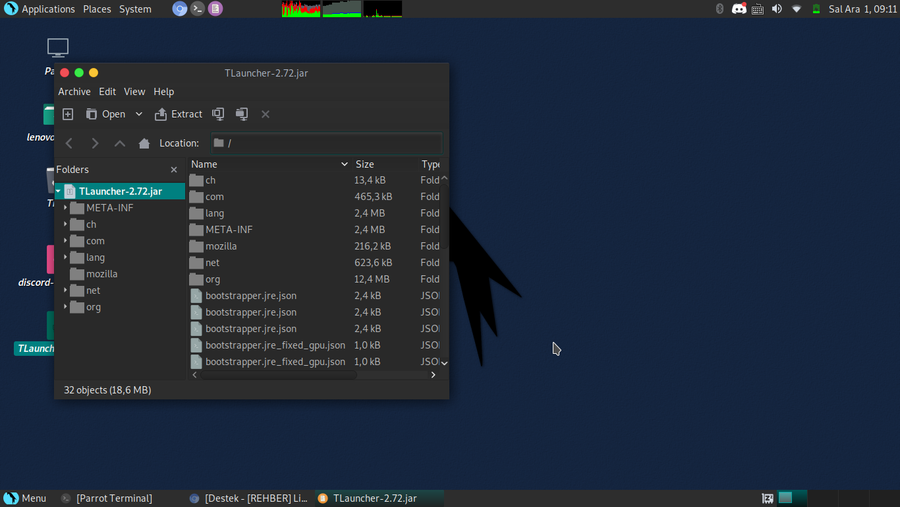Click the keyboard layout tray icon
The image size is (900, 507).
tap(758, 9)
